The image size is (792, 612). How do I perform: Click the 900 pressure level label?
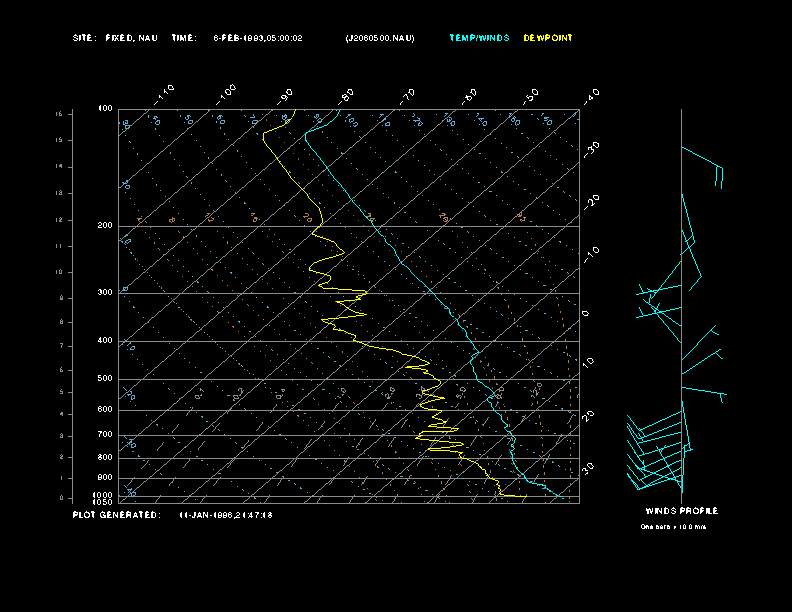[x=105, y=478]
